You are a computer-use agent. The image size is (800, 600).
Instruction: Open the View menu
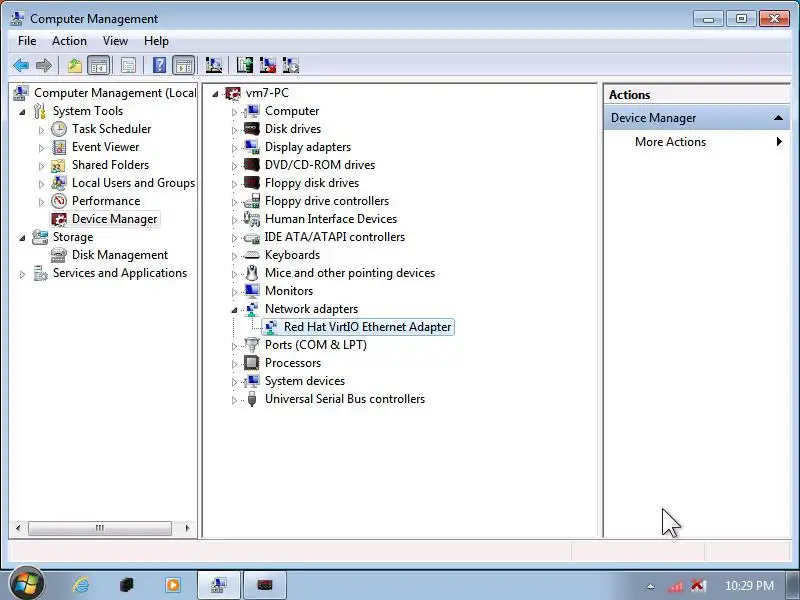(115, 41)
